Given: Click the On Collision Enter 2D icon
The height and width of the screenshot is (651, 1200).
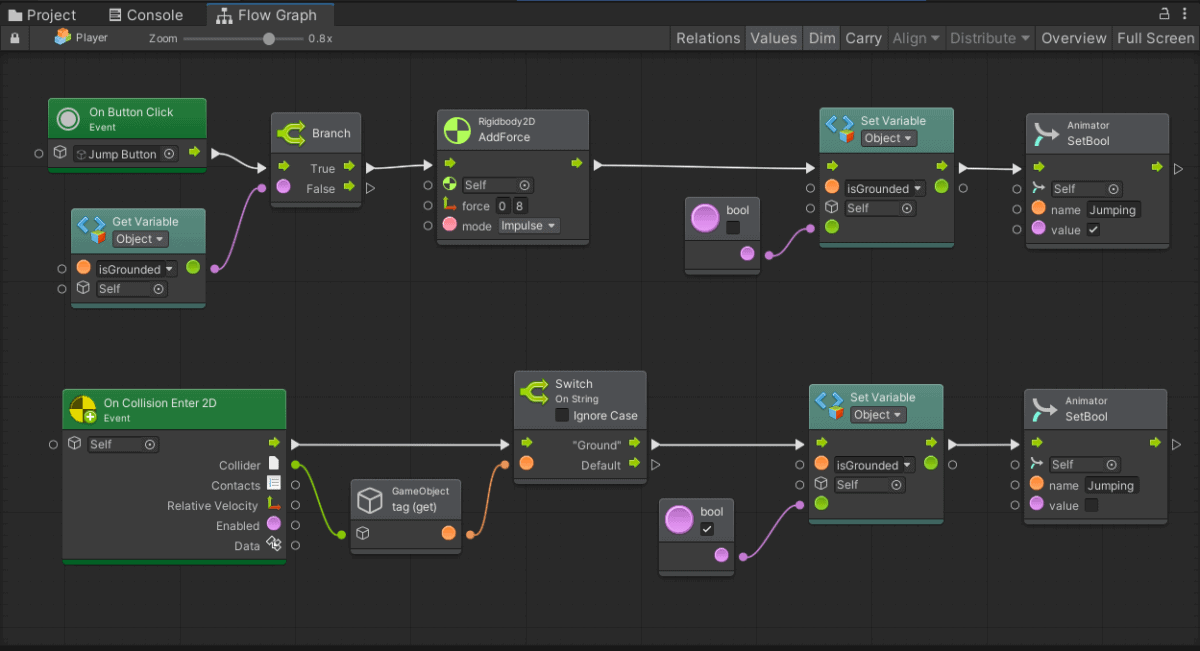Looking at the screenshot, I should 83,409.
